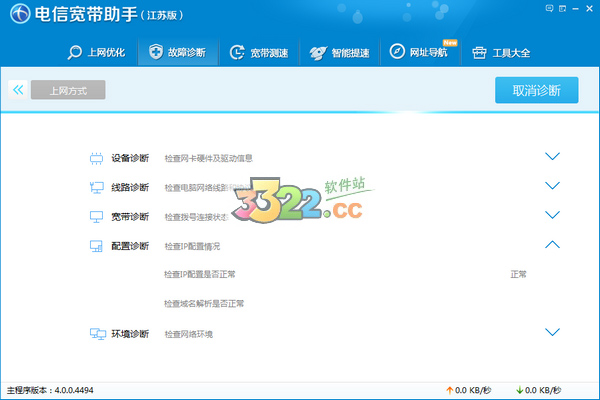Select the 环境诊断 heading
This screenshot has height=400, width=600.
coord(130,334)
